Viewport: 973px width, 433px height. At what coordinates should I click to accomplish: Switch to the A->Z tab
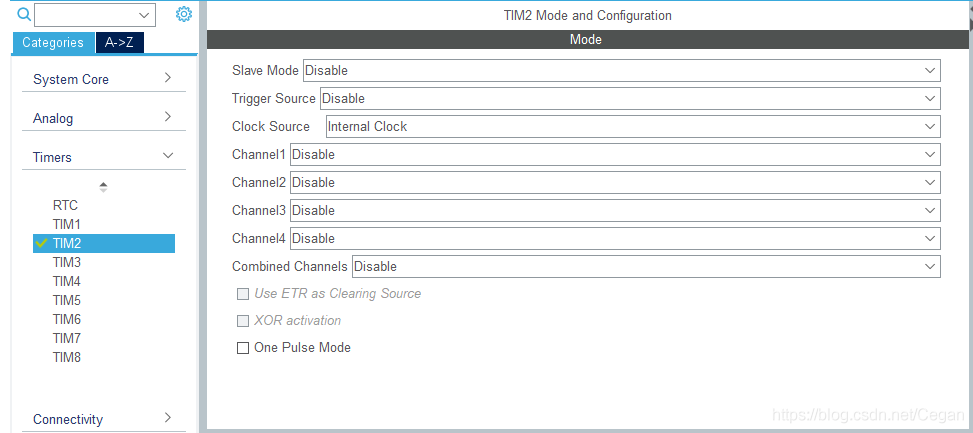pos(120,43)
